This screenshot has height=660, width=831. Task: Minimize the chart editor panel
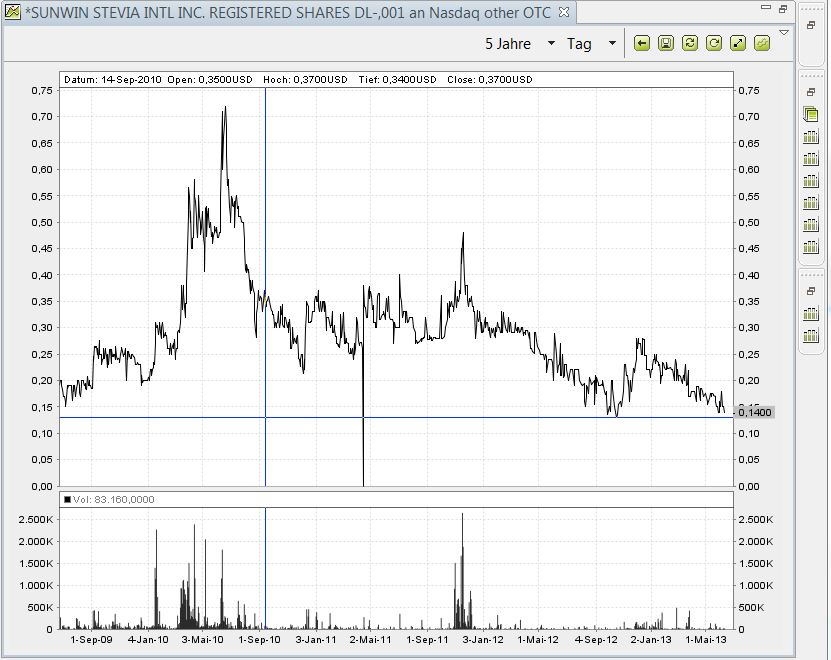(765, 8)
